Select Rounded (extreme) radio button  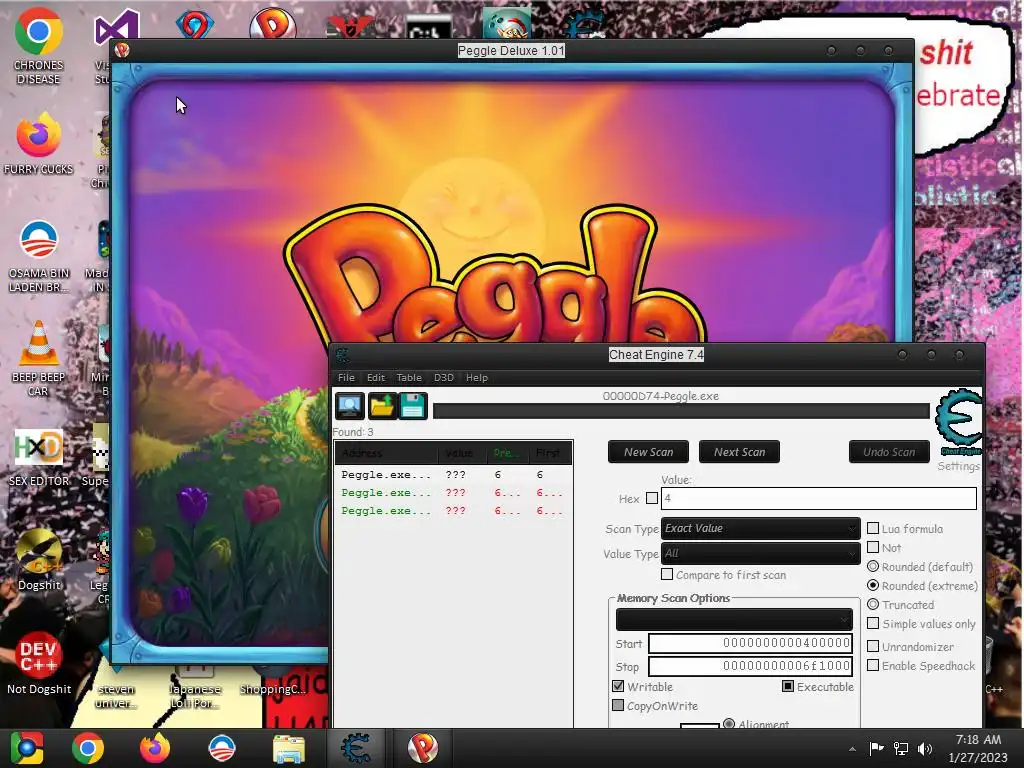tap(873, 585)
